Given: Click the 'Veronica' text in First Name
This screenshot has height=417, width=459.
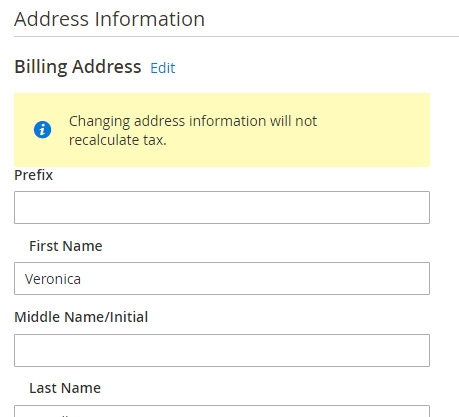Looking at the screenshot, I should click(x=53, y=279).
